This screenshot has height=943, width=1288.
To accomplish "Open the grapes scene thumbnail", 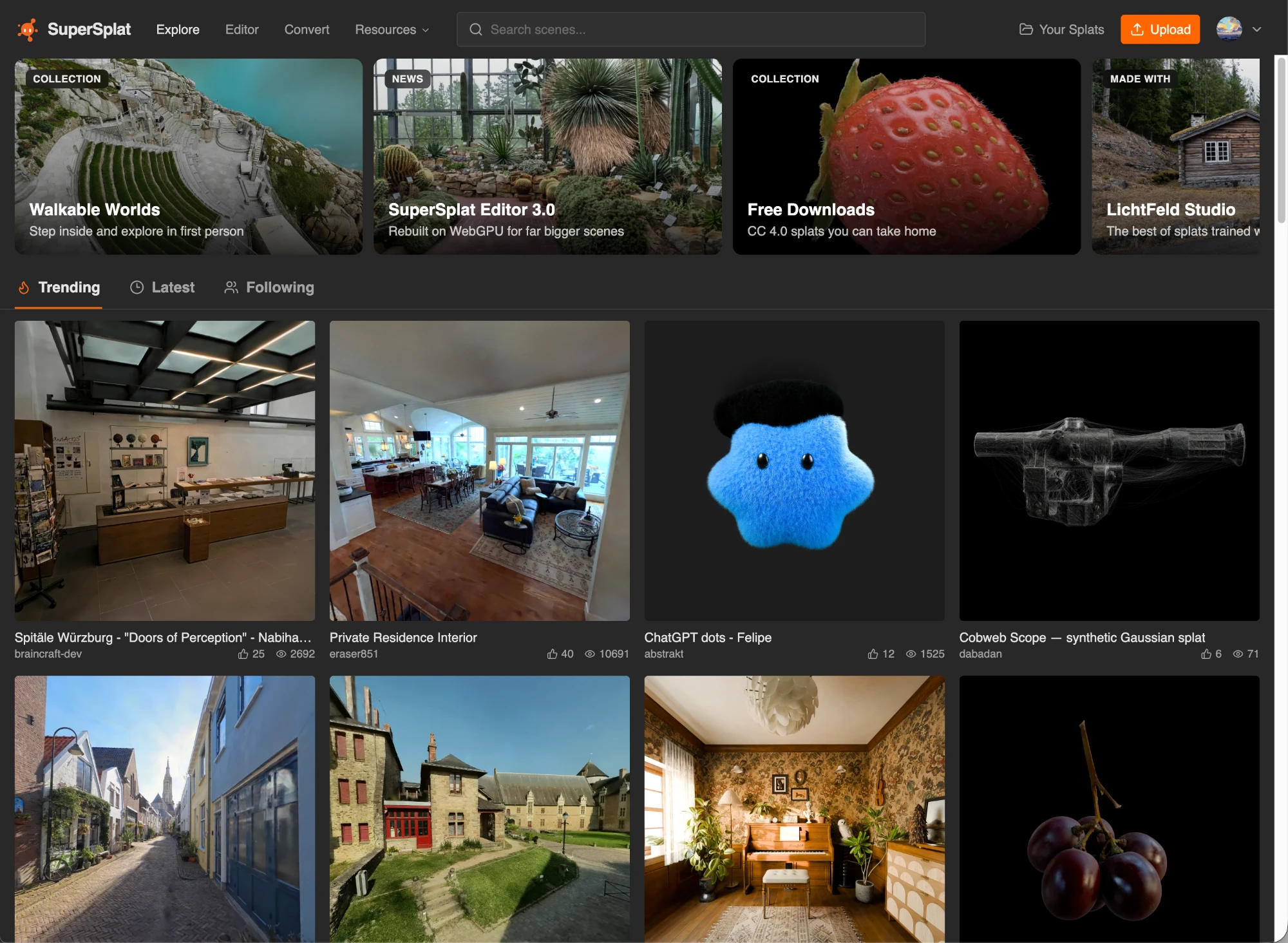I will click(1110, 809).
